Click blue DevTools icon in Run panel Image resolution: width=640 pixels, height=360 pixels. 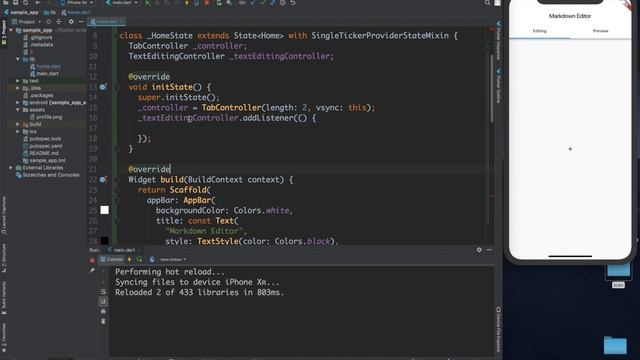click(x=152, y=260)
